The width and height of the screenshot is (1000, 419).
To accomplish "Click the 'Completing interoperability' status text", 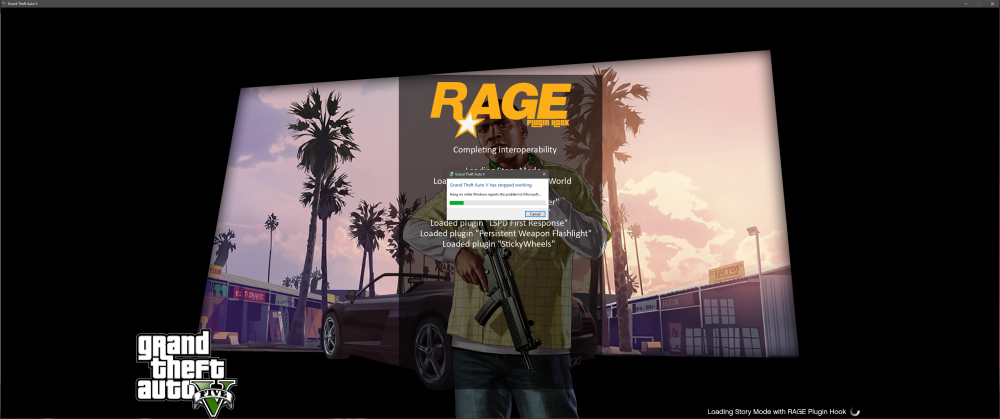I will 504,150.
